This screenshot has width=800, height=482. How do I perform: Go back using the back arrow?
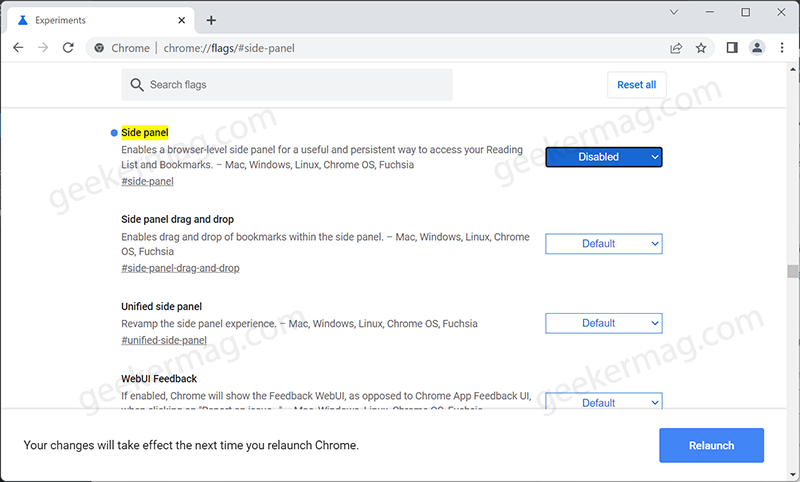point(18,48)
